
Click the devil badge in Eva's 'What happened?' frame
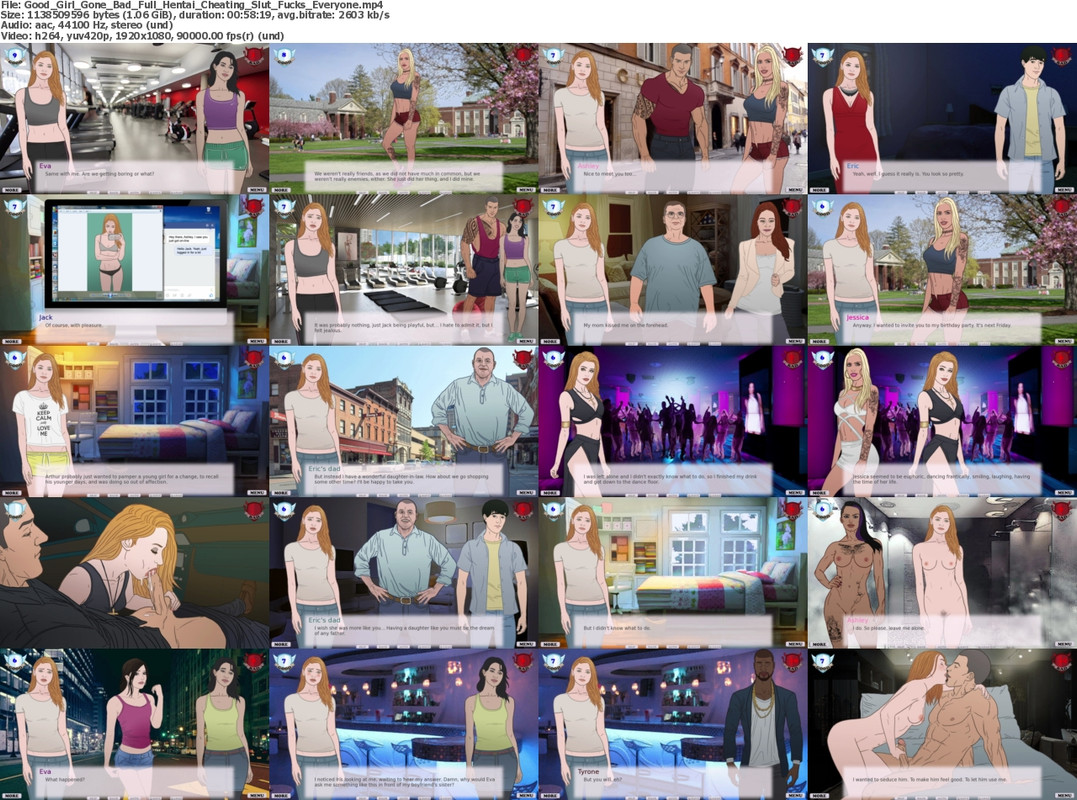coord(254,662)
